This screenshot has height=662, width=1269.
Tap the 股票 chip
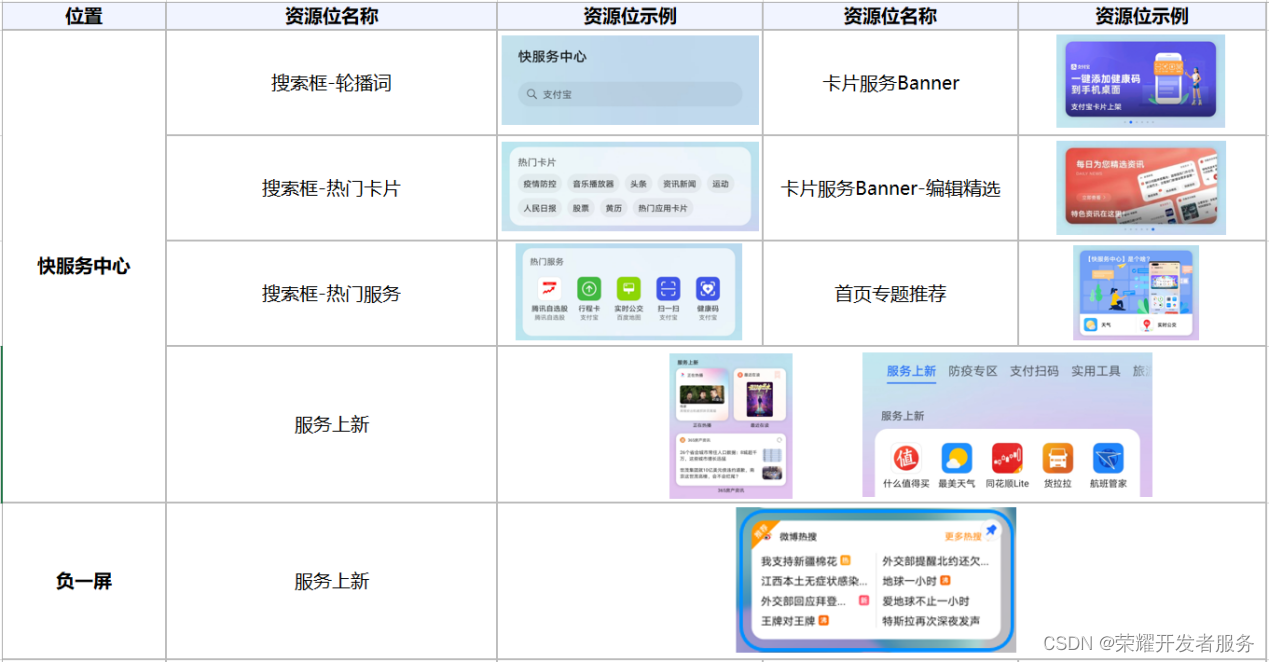[x=581, y=208]
